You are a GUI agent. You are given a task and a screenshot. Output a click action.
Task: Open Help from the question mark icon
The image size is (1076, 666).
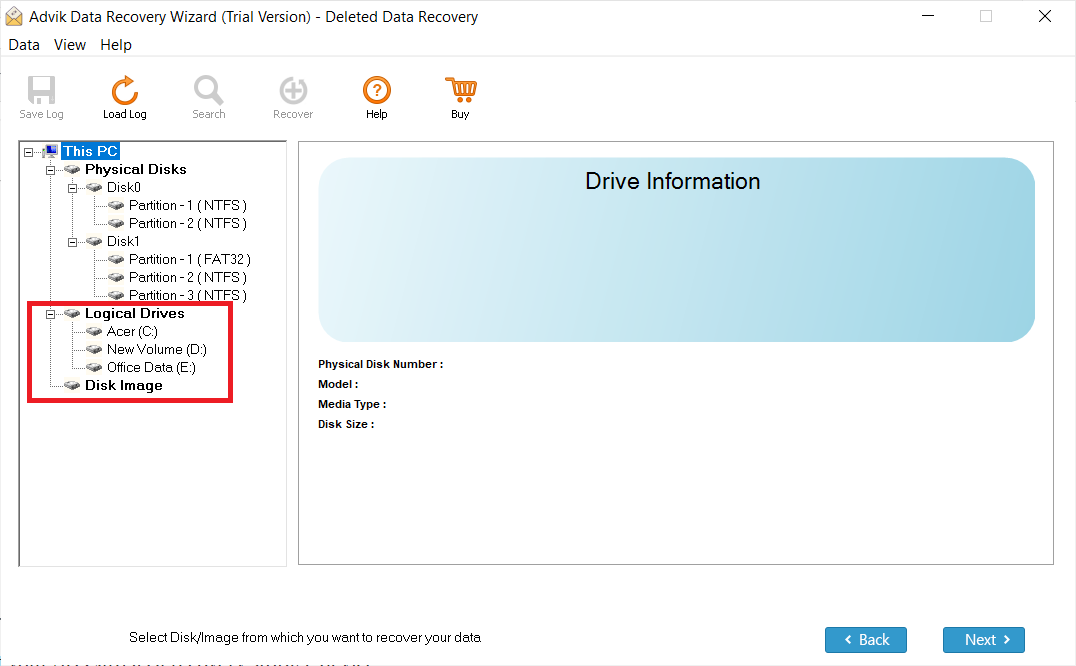coord(377,90)
